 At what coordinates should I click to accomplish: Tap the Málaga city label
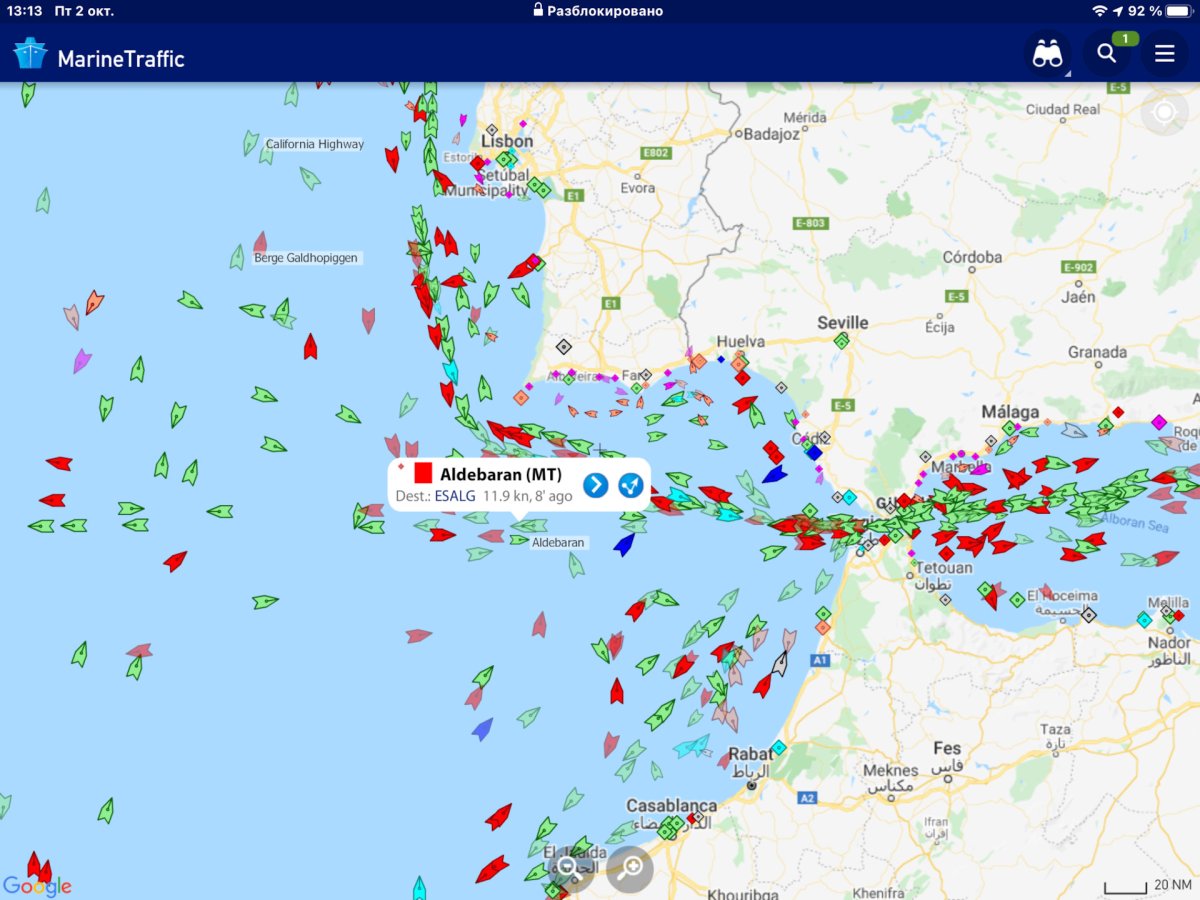click(1010, 411)
